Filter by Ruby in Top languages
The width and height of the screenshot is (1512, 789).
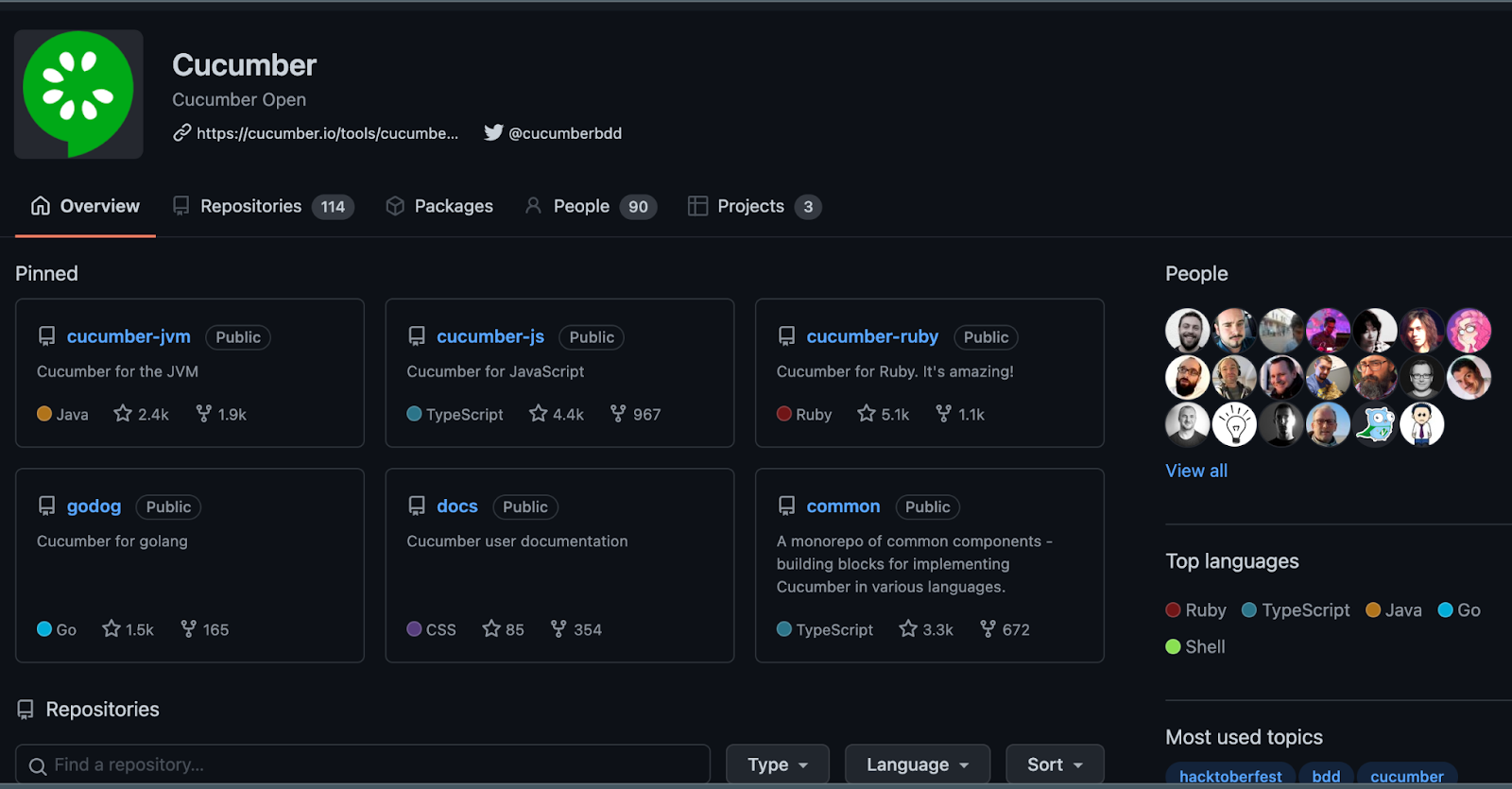[1196, 610]
